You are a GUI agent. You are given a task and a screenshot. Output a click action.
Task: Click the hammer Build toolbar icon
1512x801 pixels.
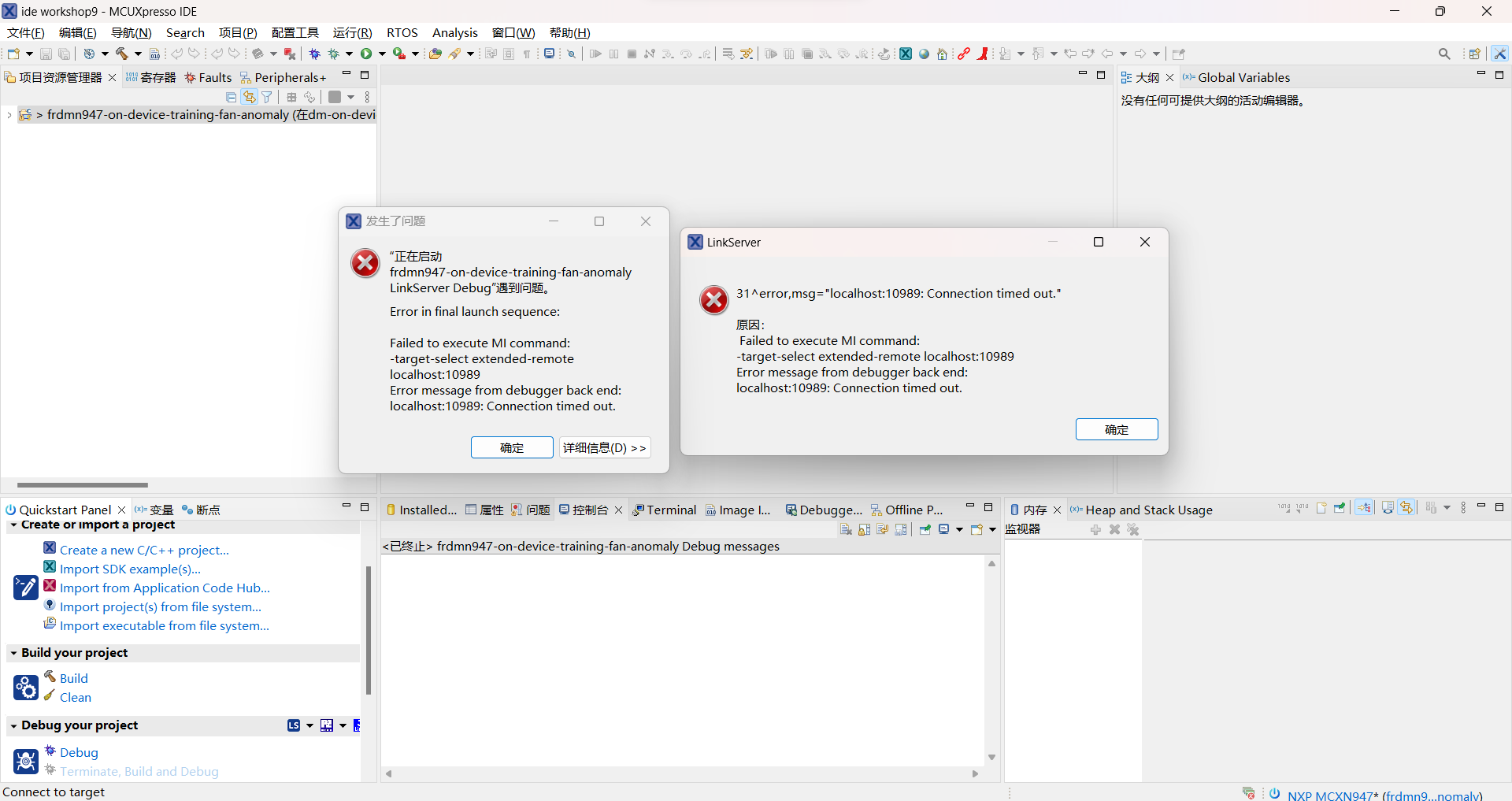coord(122,54)
